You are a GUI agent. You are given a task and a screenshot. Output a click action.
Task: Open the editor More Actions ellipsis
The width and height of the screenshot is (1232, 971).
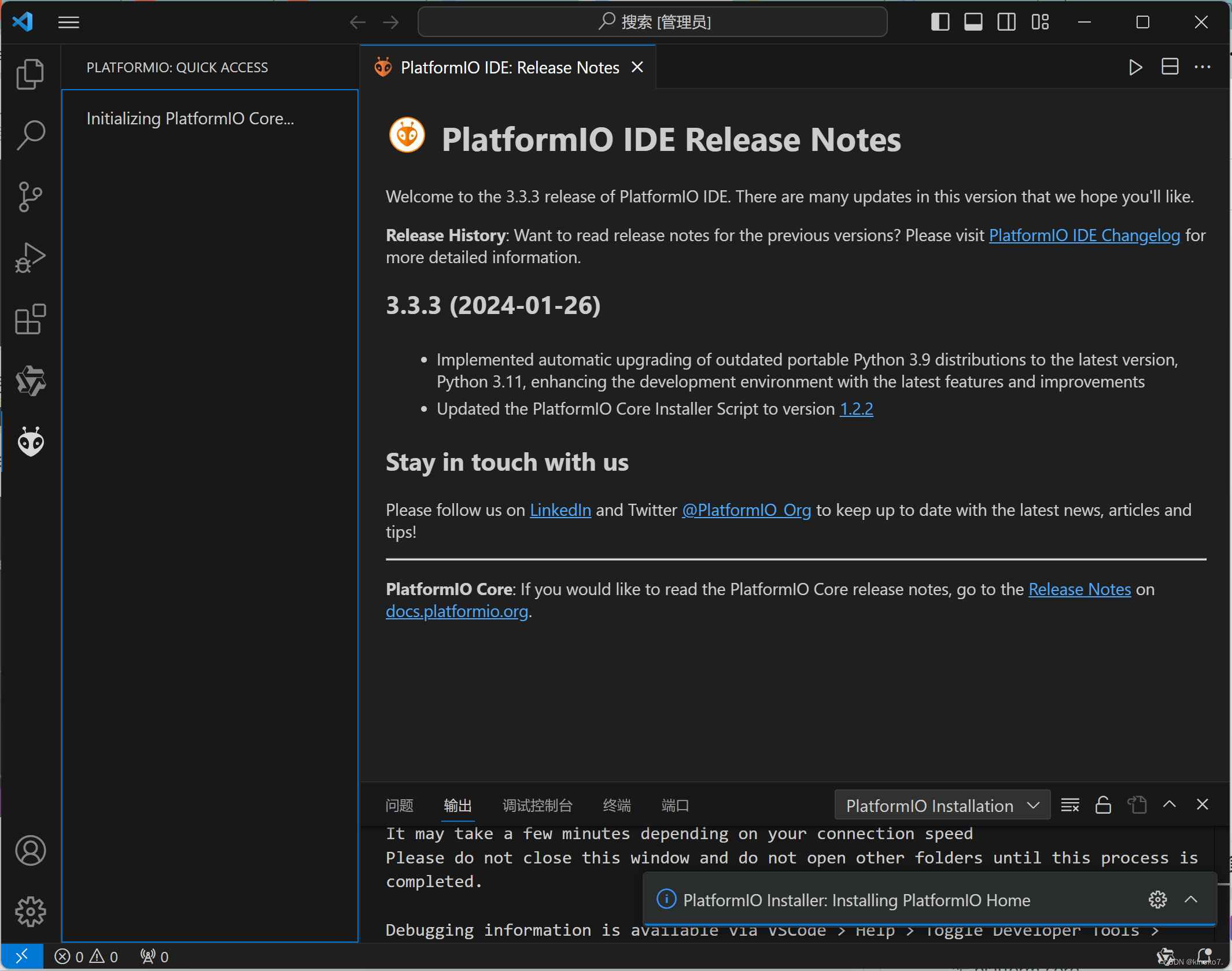click(x=1203, y=67)
